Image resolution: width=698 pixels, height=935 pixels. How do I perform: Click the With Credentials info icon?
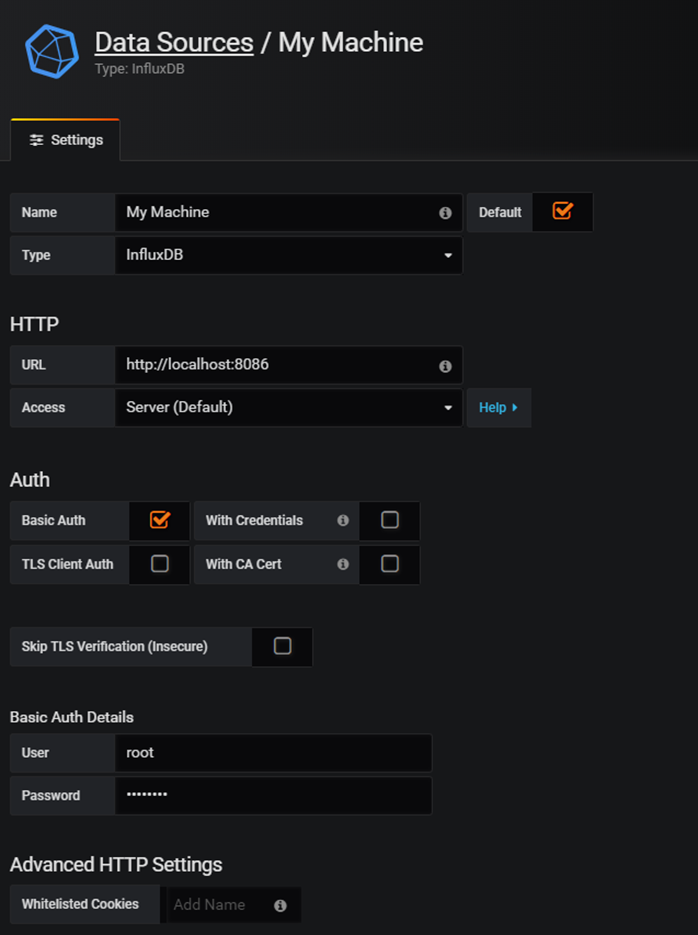[x=343, y=520]
